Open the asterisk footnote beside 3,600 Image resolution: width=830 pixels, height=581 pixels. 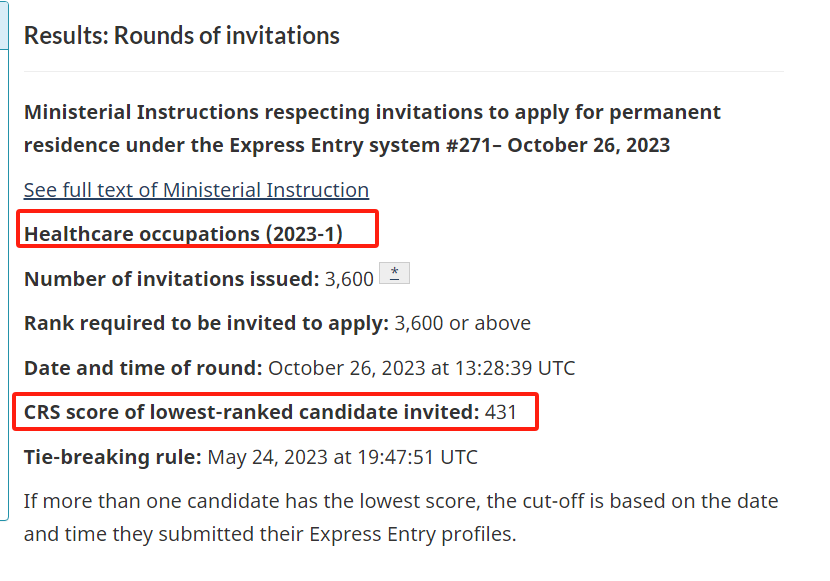click(x=394, y=273)
